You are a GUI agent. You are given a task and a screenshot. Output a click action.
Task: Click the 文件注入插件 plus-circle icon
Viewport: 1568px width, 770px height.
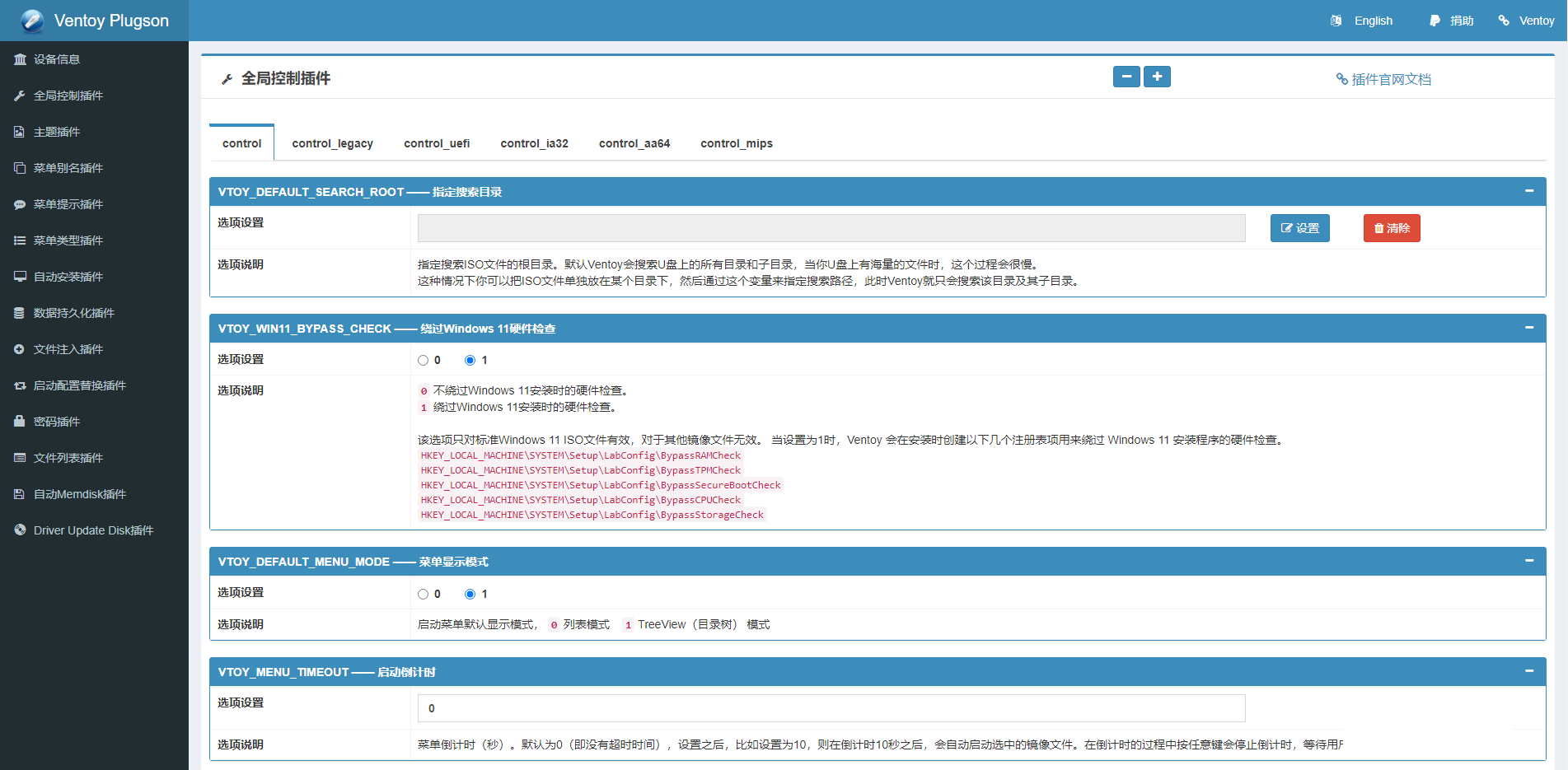click(20, 349)
